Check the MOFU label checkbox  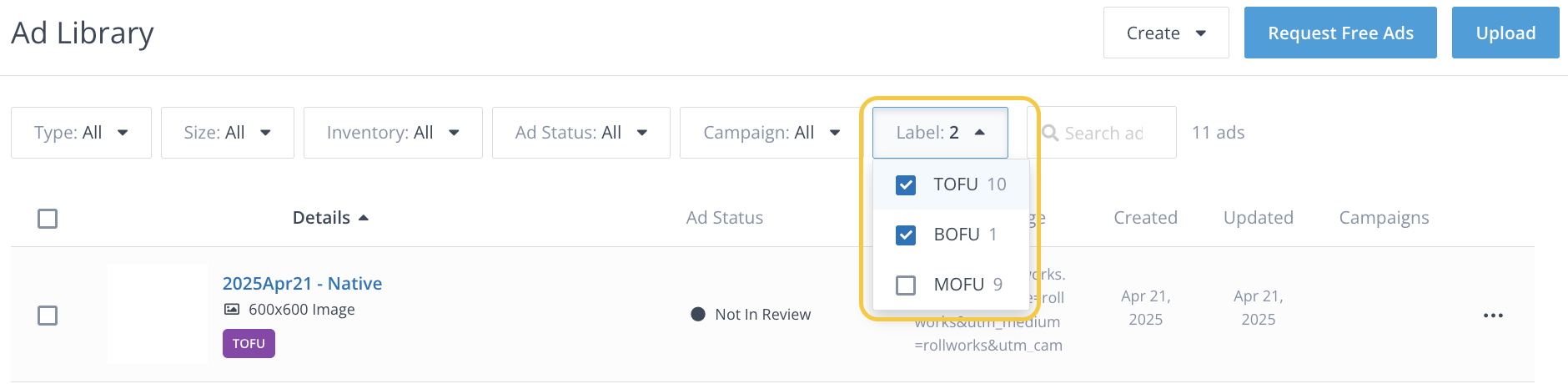click(906, 285)
